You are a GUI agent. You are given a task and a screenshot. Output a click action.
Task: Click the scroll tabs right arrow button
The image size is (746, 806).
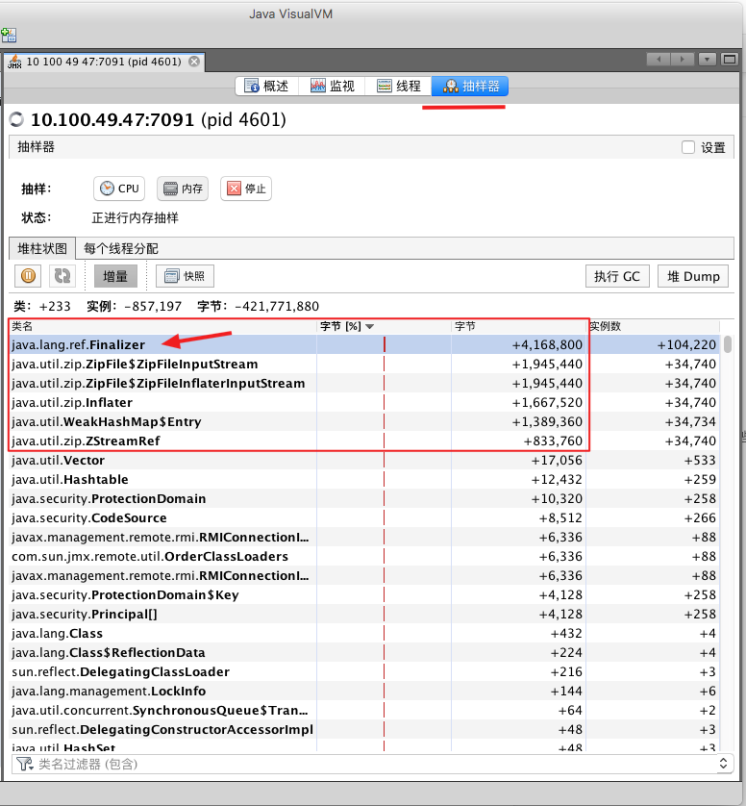[682, 59]
